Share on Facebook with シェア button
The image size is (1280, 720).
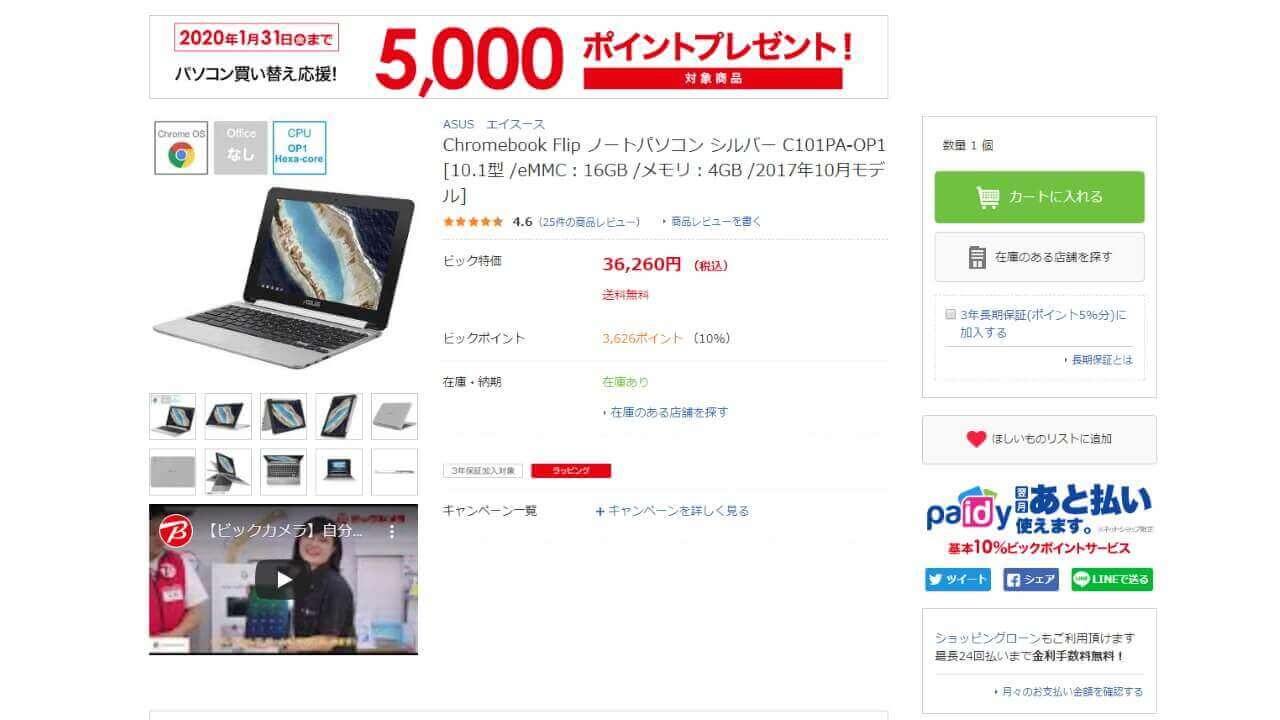point(1030,579)
